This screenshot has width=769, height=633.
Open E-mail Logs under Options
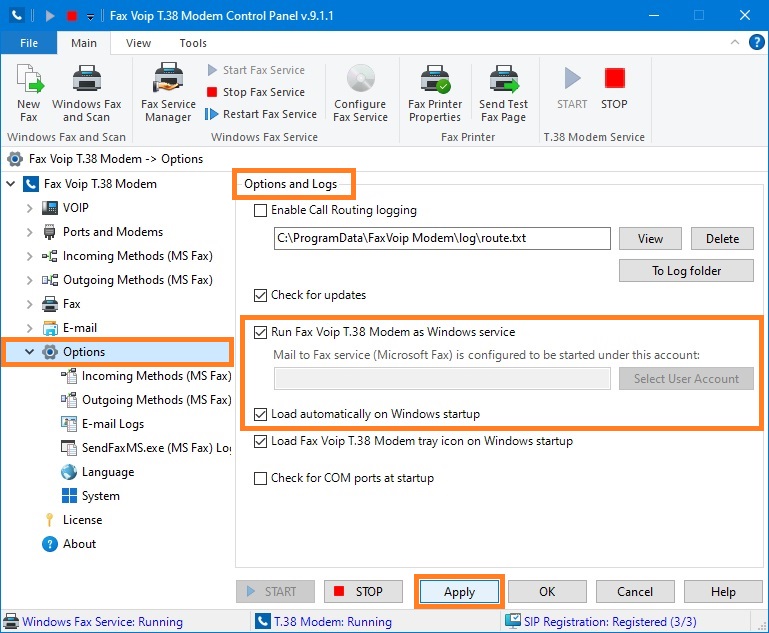coord(112,424)
